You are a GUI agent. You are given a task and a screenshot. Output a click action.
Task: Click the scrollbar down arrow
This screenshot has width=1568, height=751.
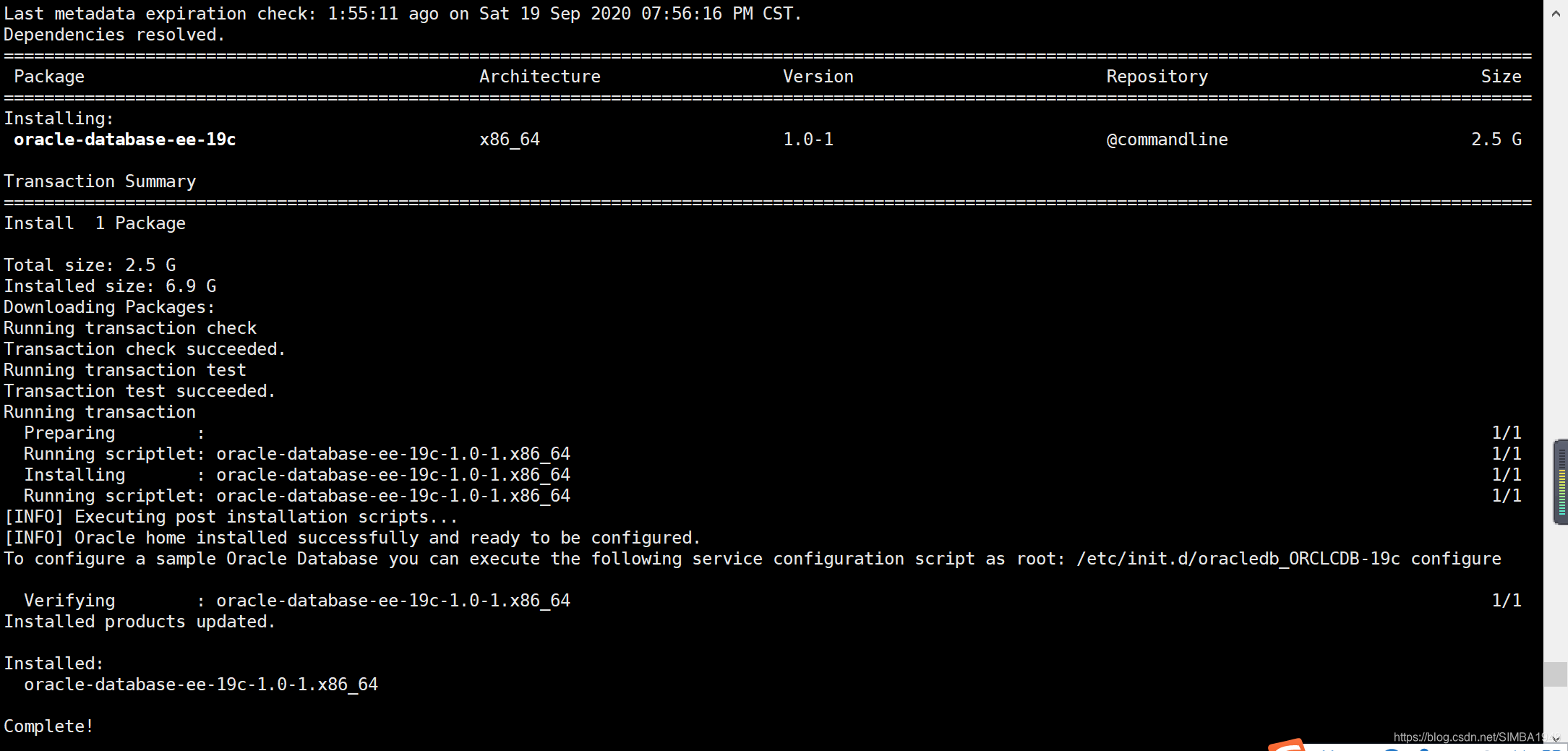tap(1556, 738)
